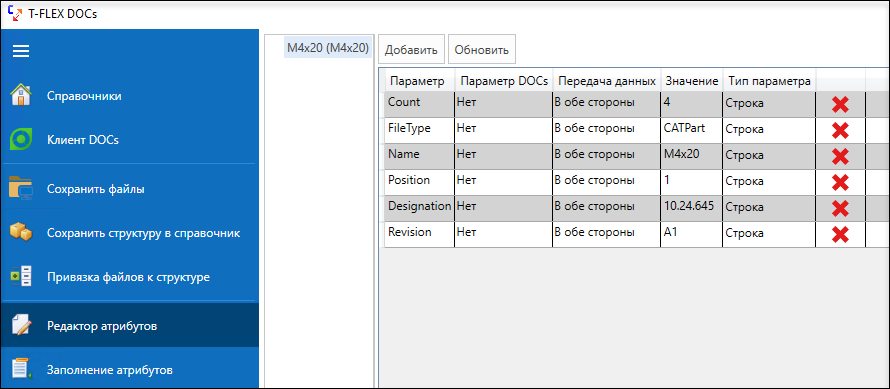This screenshot has width=890, height=389.
Task: Click the Передача данных column header
Action: [607, 81]
